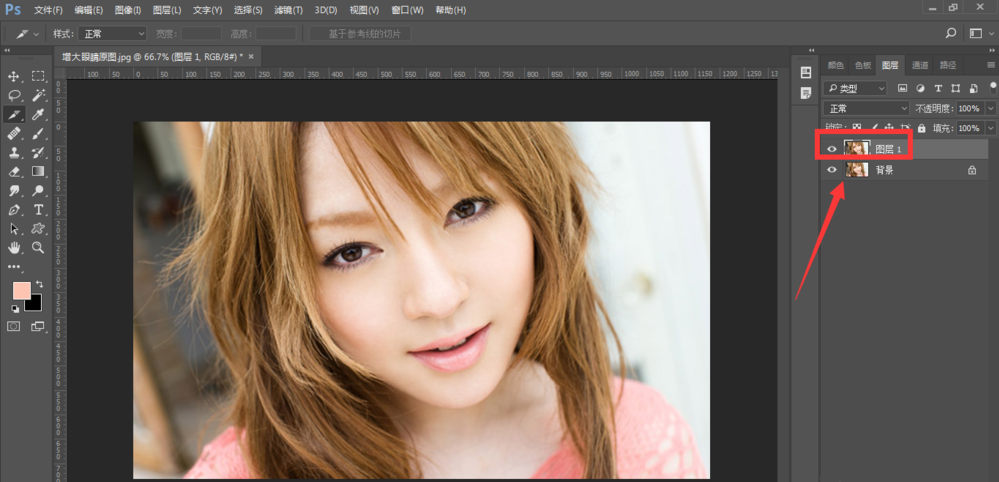Close the 增大眼睛原图.jpg document tab
This screenshot has height=482, width=999.
pyautogui.click(x=250, y=56)
